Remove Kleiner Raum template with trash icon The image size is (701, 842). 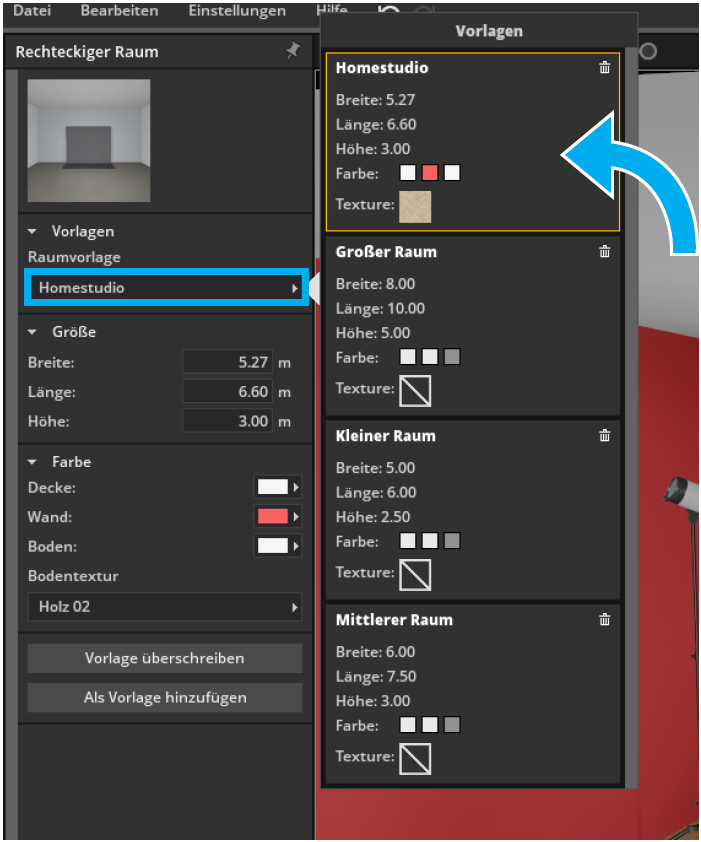point(604,436)
